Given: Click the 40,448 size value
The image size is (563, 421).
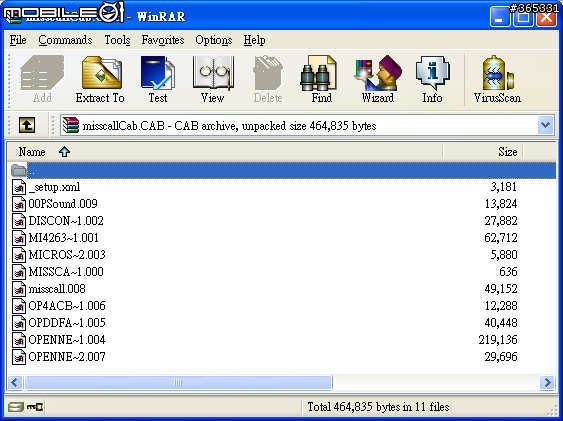Looking at the screenshot, I should tap(501, 323).
